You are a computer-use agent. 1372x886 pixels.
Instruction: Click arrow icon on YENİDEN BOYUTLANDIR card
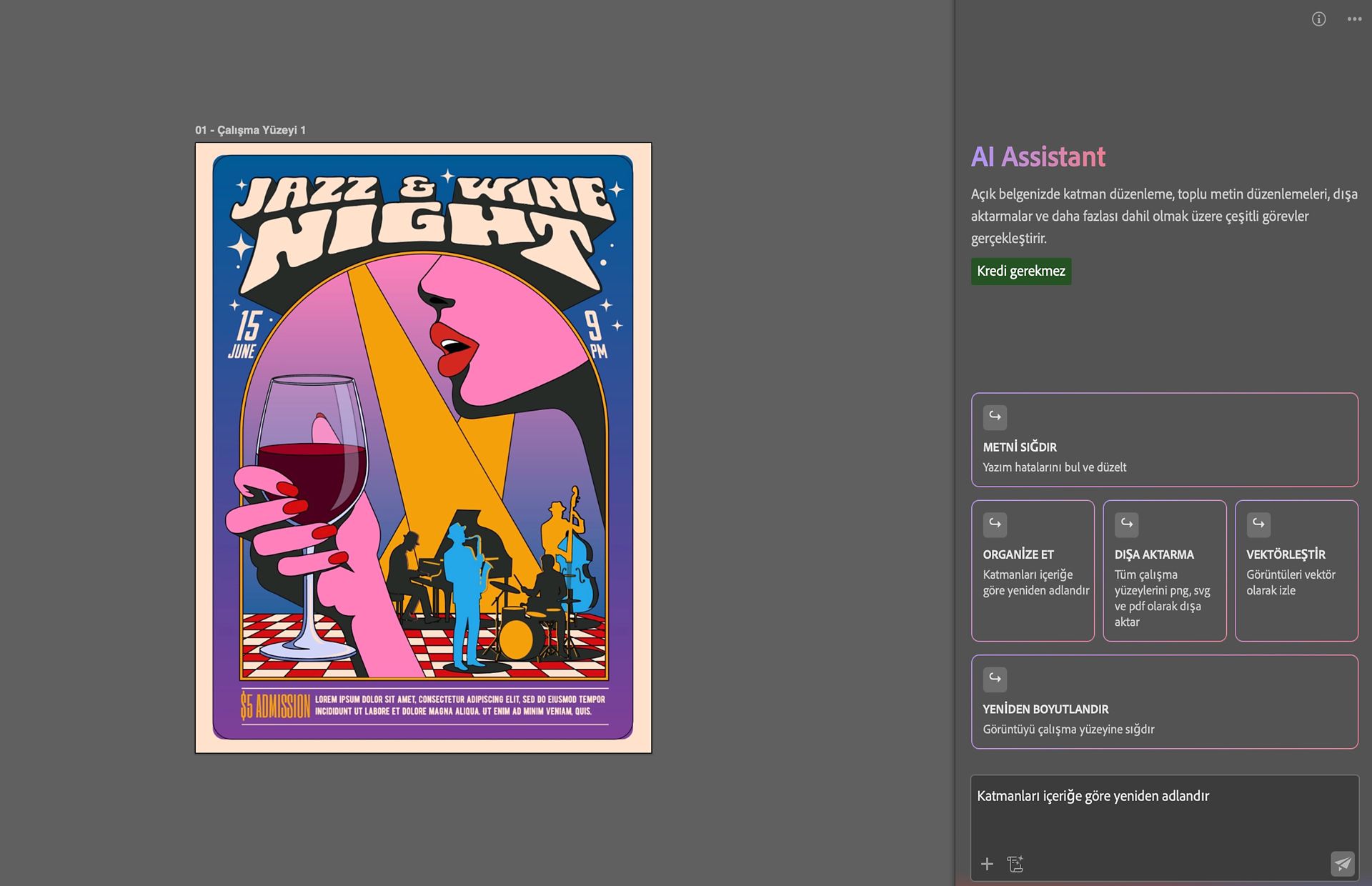(x=995, y=680)
